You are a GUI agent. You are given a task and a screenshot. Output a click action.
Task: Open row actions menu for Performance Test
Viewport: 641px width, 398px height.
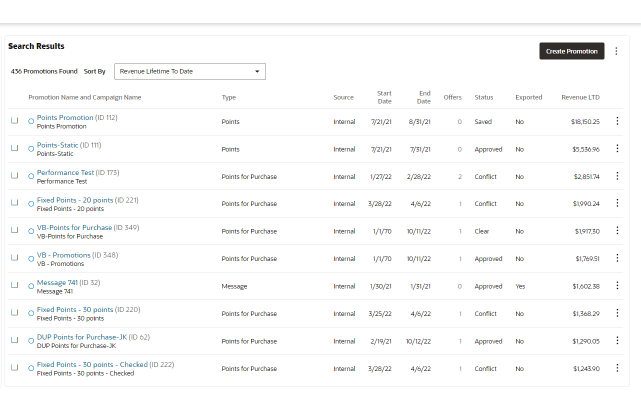pyautogui.click(x=617, y=176)
